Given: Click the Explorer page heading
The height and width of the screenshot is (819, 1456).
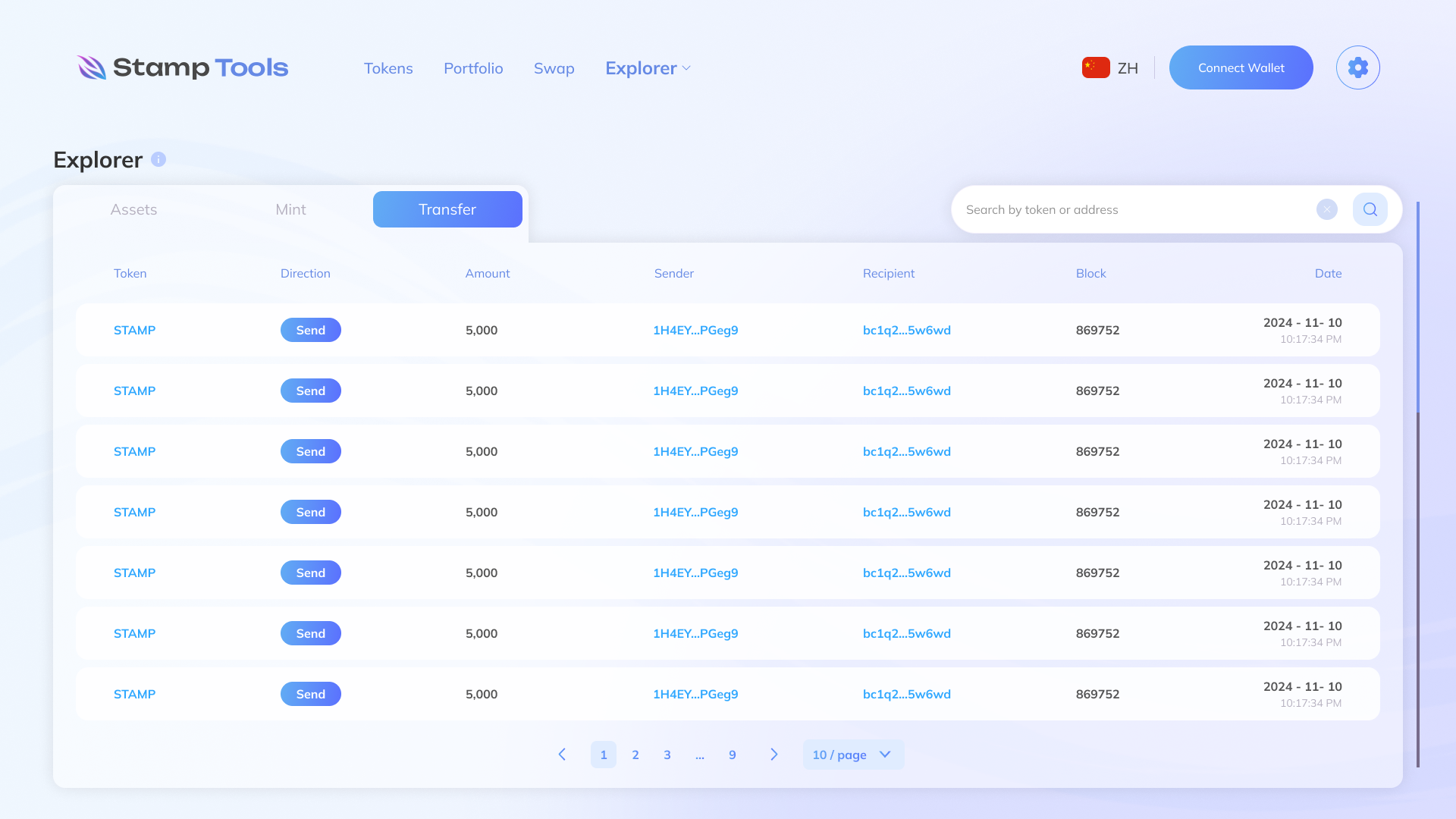Looking at the screenshot, I should [x=98, y=160].
